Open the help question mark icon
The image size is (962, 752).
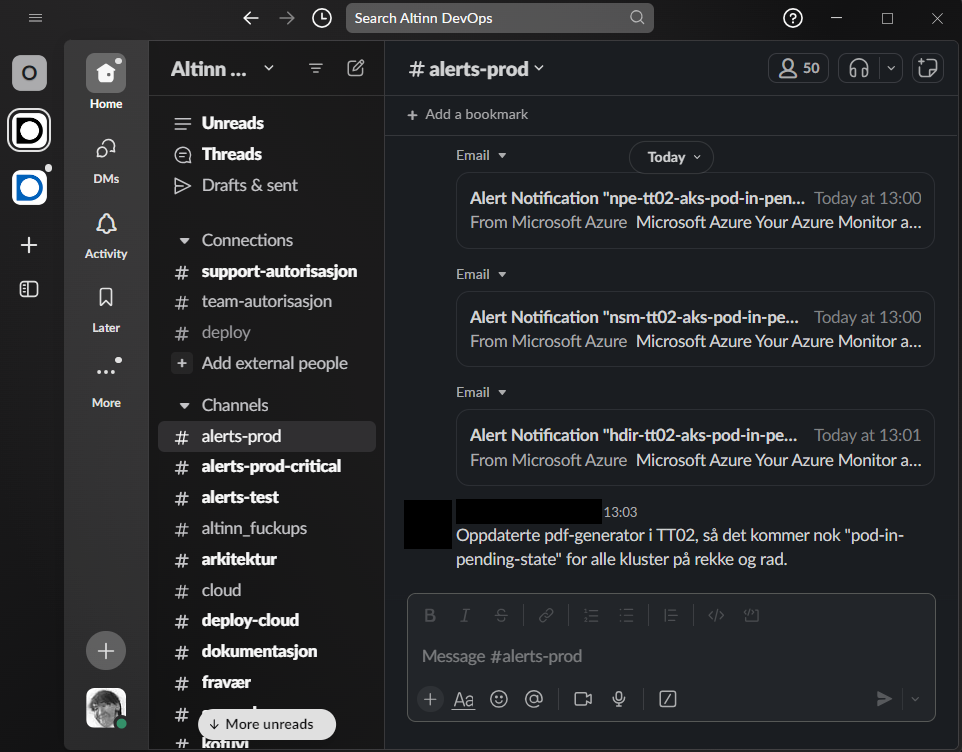click(x=793, y=18)
